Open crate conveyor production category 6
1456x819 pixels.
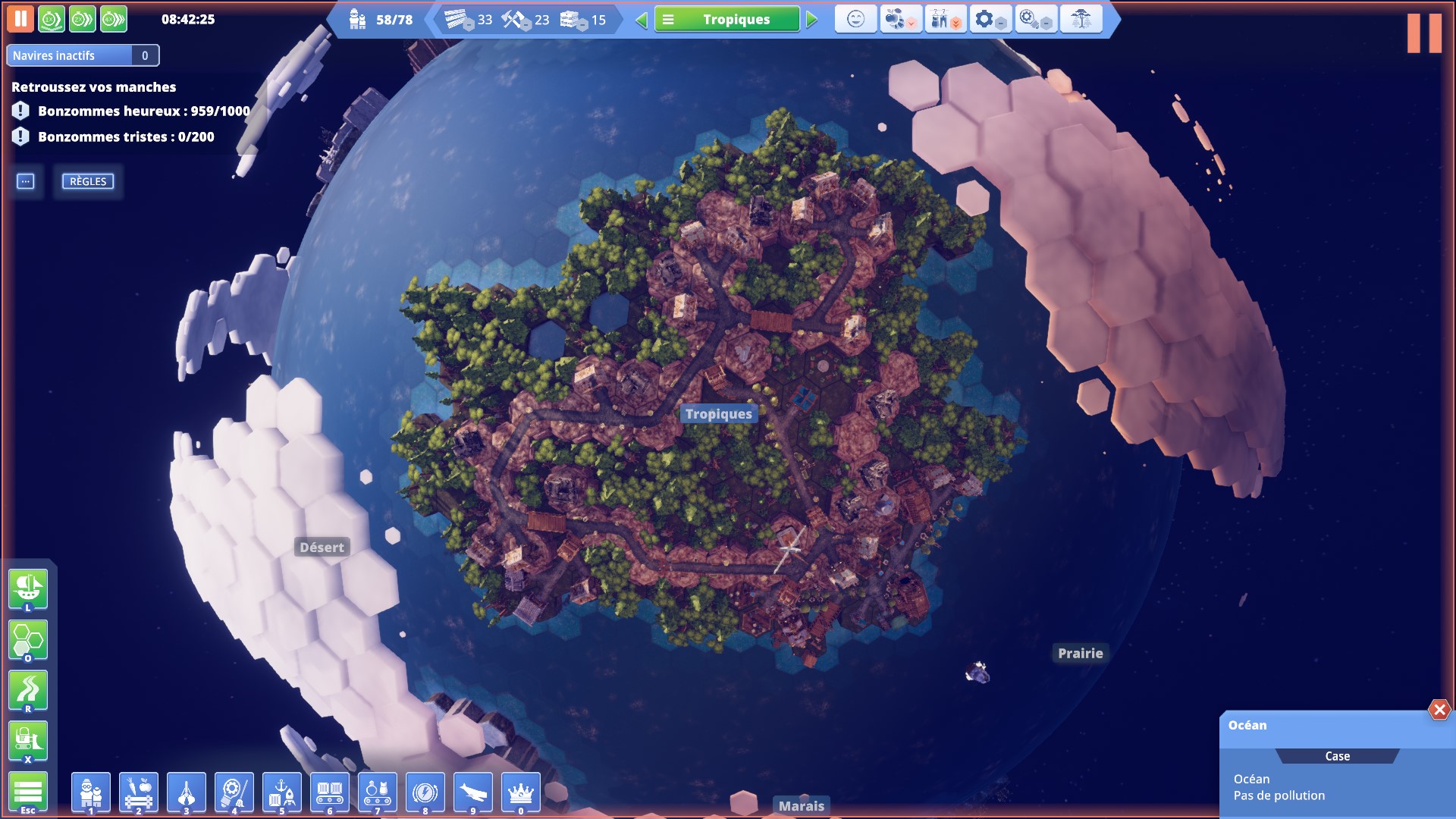pyautogui.click(x=330, y=793)
